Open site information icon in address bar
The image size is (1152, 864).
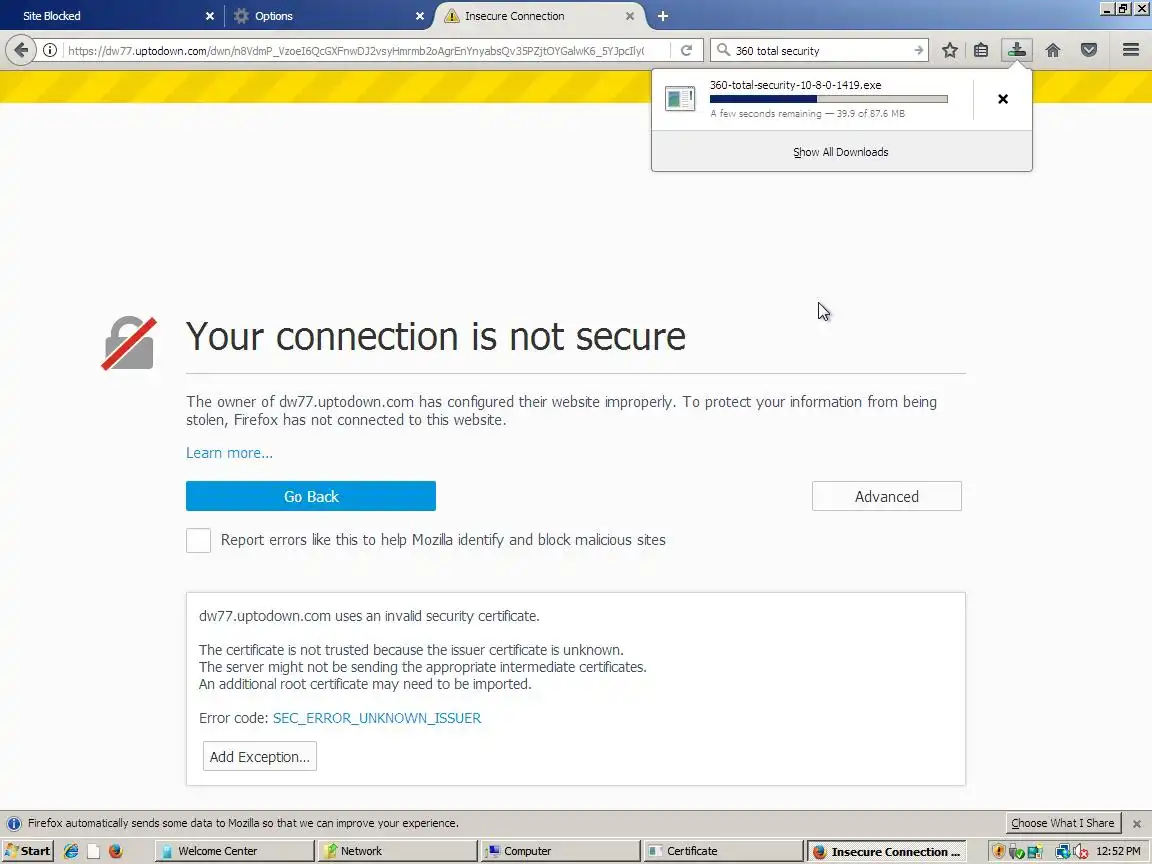50,50
